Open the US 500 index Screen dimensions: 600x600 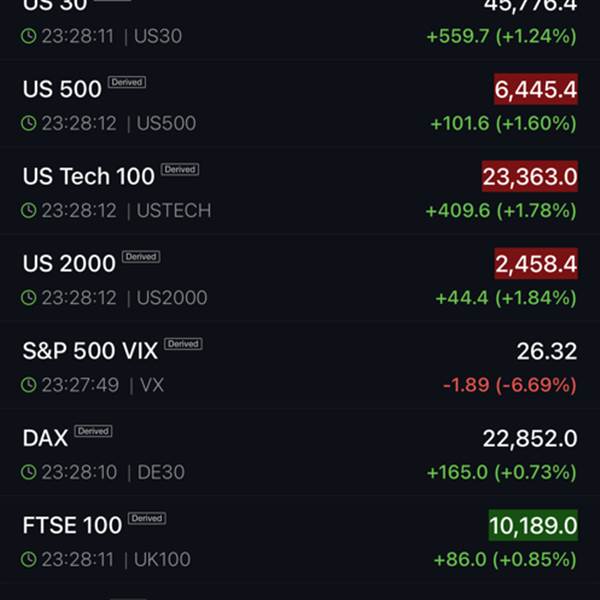click(62, 89)
